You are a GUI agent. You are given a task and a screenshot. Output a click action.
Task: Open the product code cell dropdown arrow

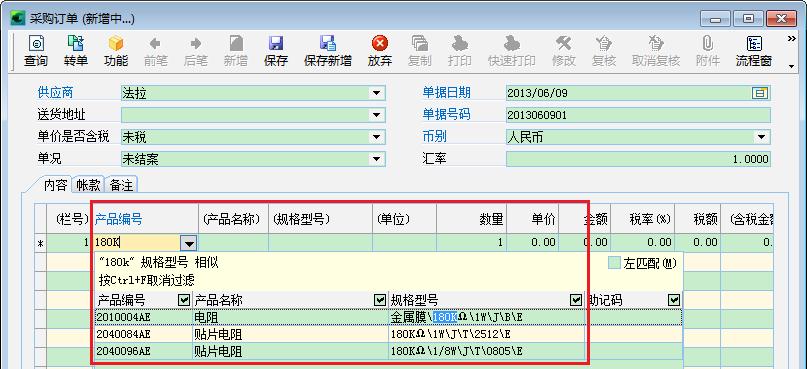pyautogui.click(x=189, y=243)
